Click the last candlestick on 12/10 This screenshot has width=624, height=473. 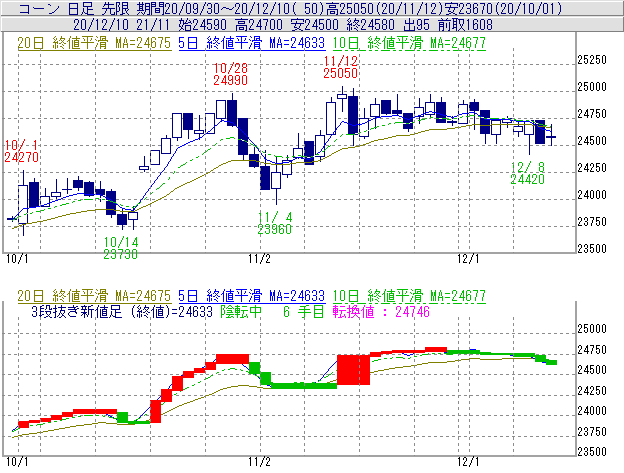[x=551, y=137]
